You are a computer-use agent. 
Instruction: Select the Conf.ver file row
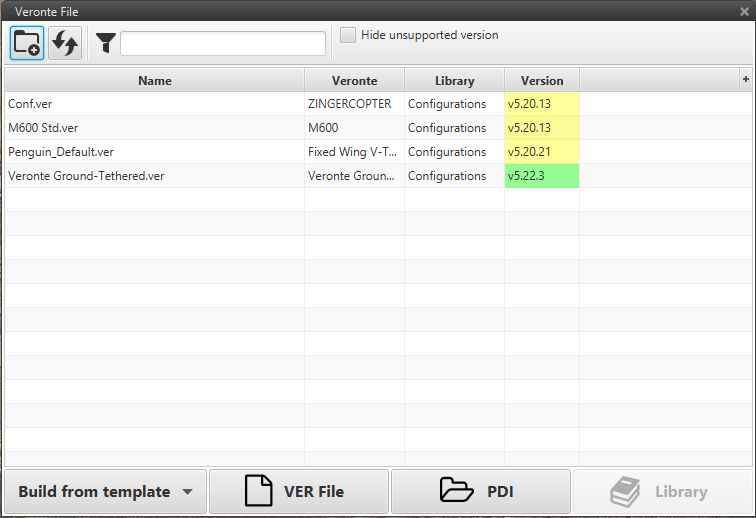tap(378, 104)
